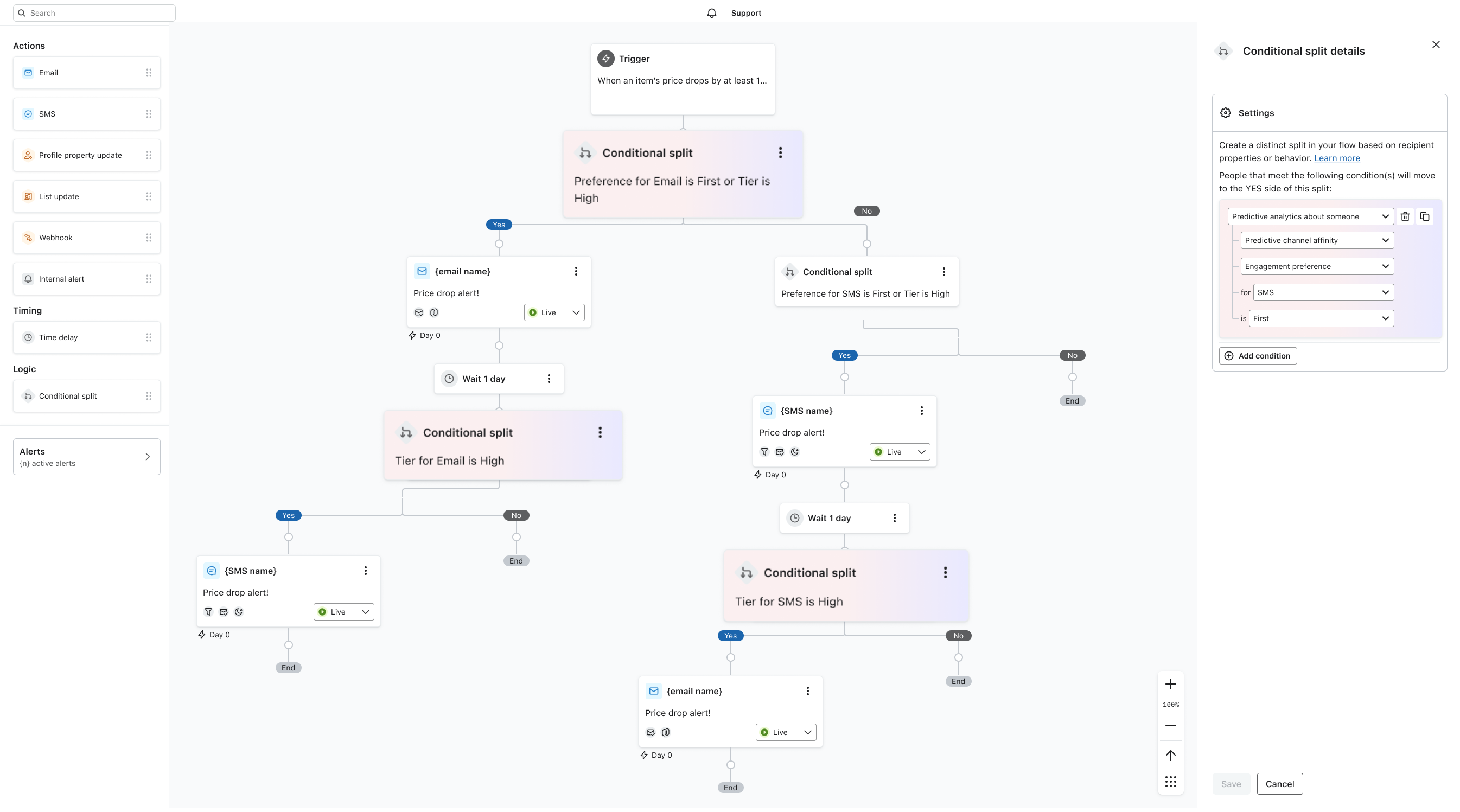The width and height of the screenshot is (1460, 812).
Task: Click the notification bell icon
Action: point(711,13)
